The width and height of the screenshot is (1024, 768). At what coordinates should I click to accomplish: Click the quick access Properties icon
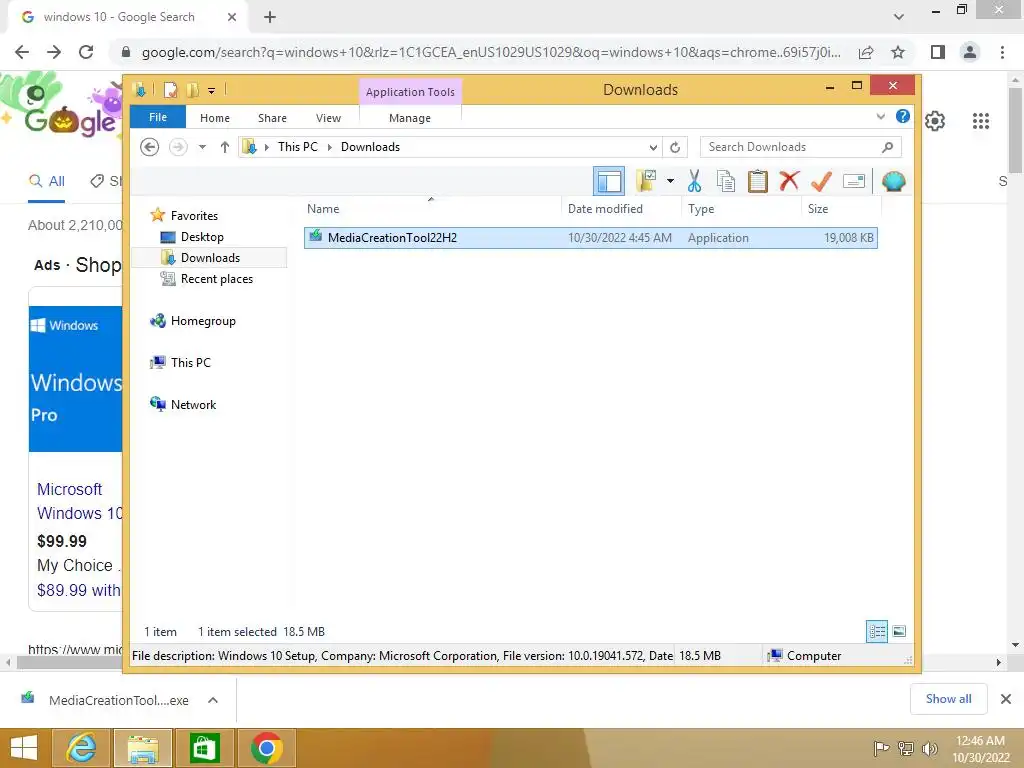tap(170, 89)
